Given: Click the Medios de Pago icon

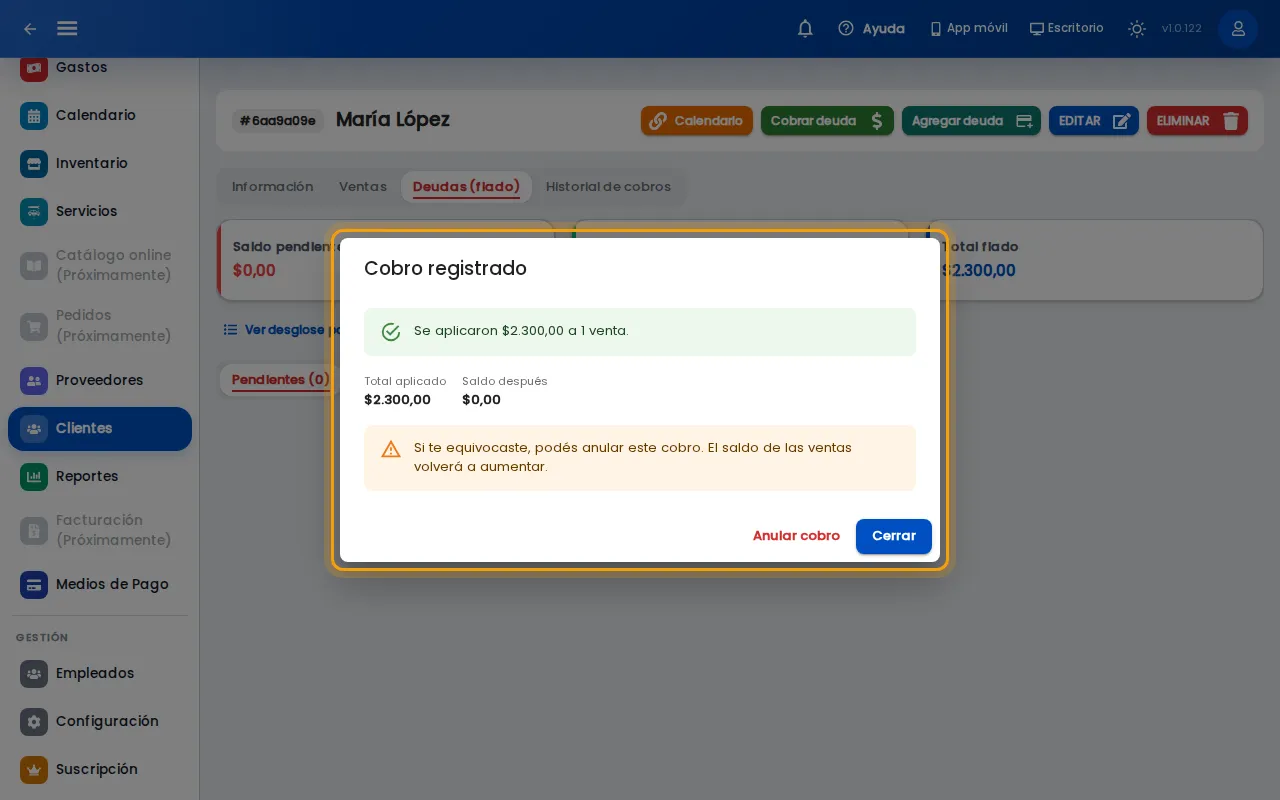Looking at the screenshot, I should pyautogui.click(x=34, y=584).
